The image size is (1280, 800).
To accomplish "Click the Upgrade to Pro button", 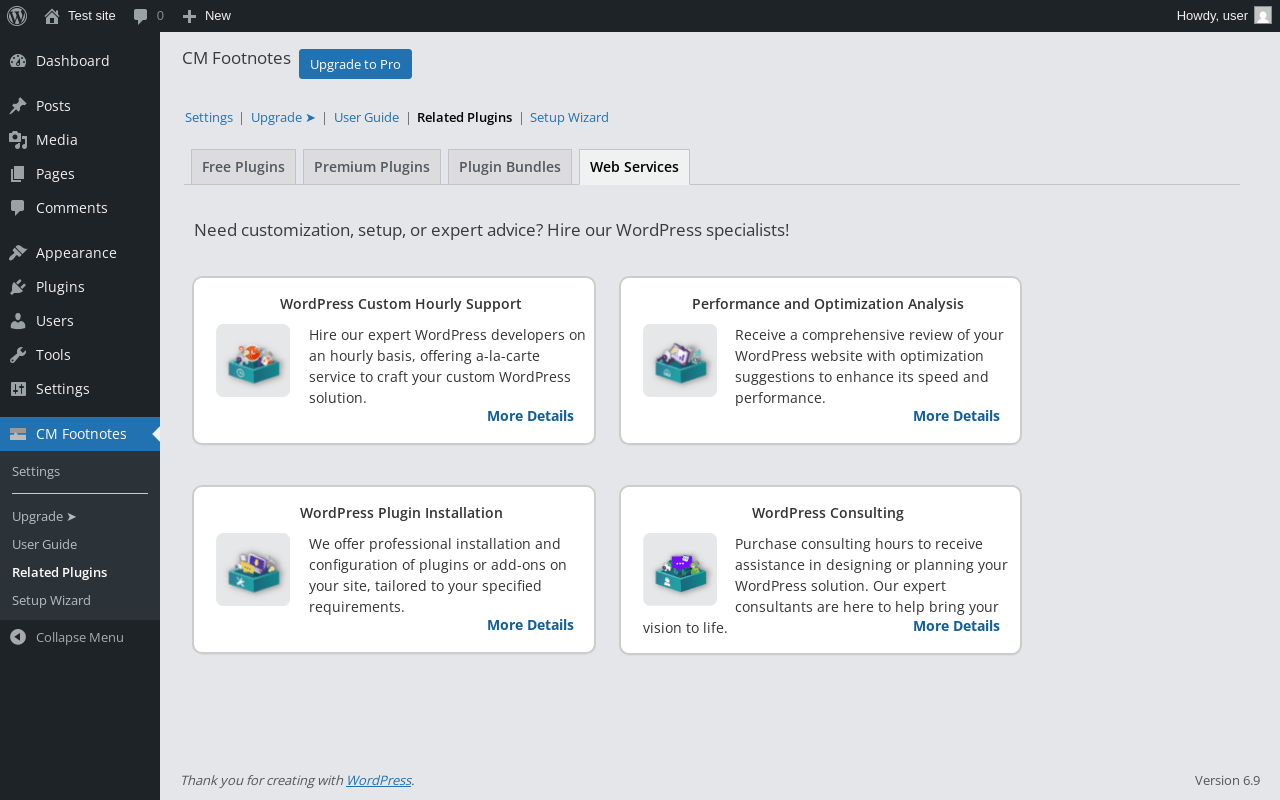I will [355, 64].
